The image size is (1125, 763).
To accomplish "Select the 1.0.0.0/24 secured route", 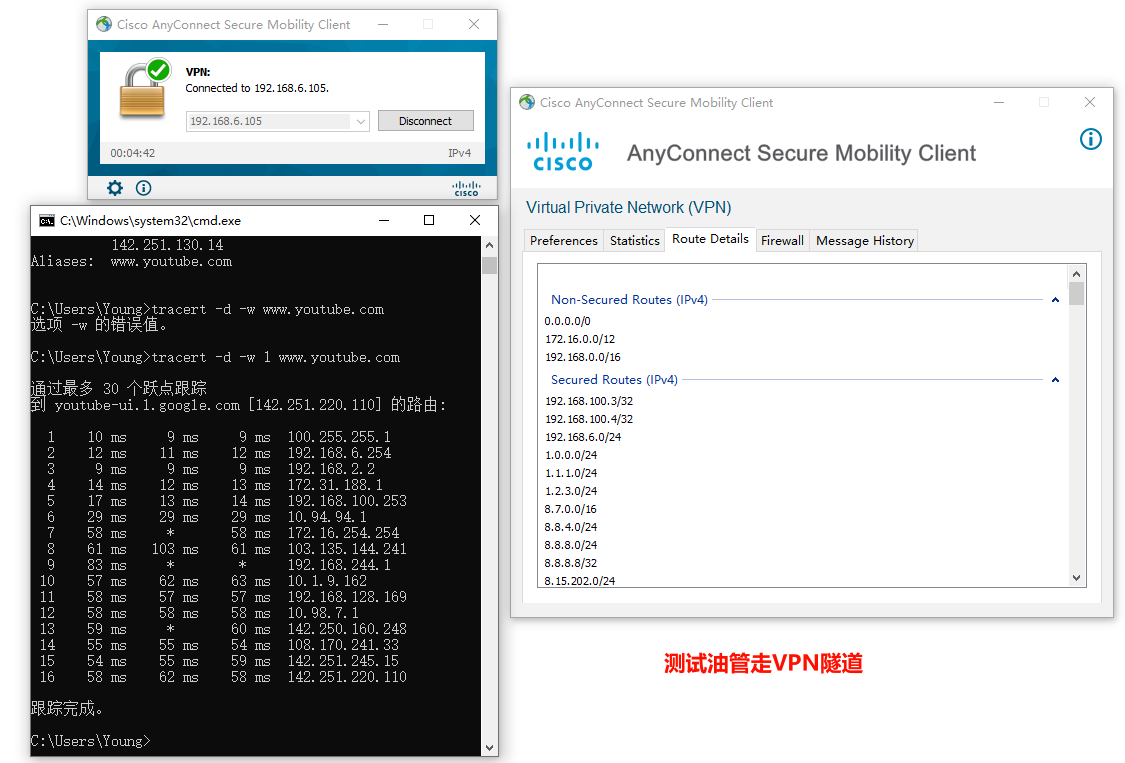I will pyautogui.click(x=571, y=454).
